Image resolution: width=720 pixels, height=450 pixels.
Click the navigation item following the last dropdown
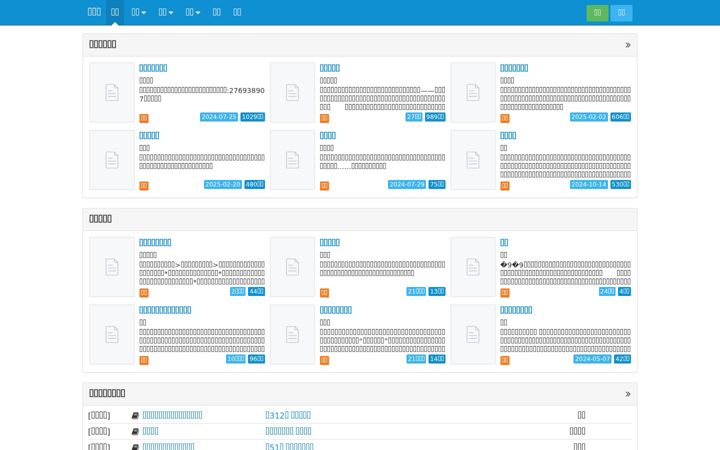click(x=217, y=12)
